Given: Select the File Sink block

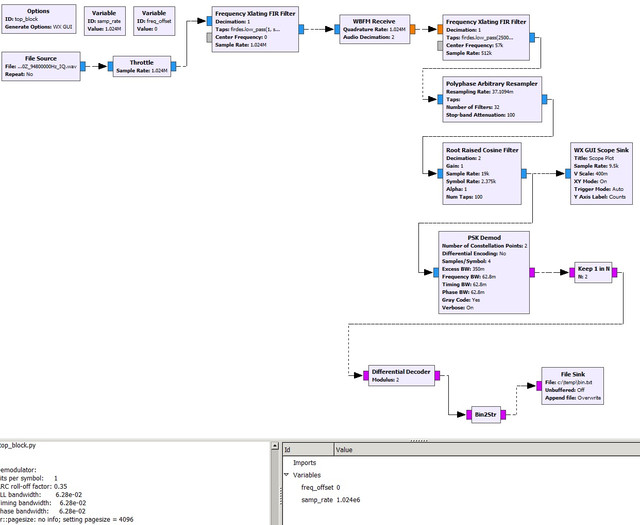Looking at the screenshot, I should tap(572, 386).
